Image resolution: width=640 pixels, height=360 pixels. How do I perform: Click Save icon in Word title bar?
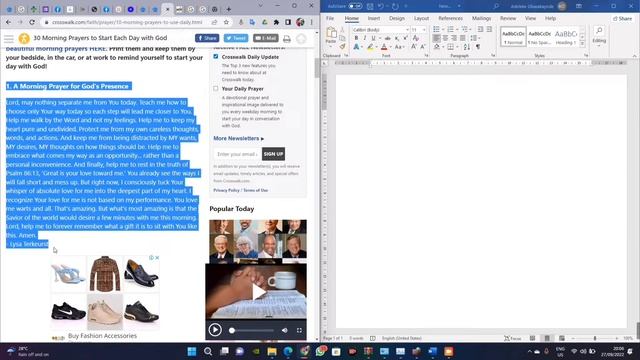[x=370, y=6]
